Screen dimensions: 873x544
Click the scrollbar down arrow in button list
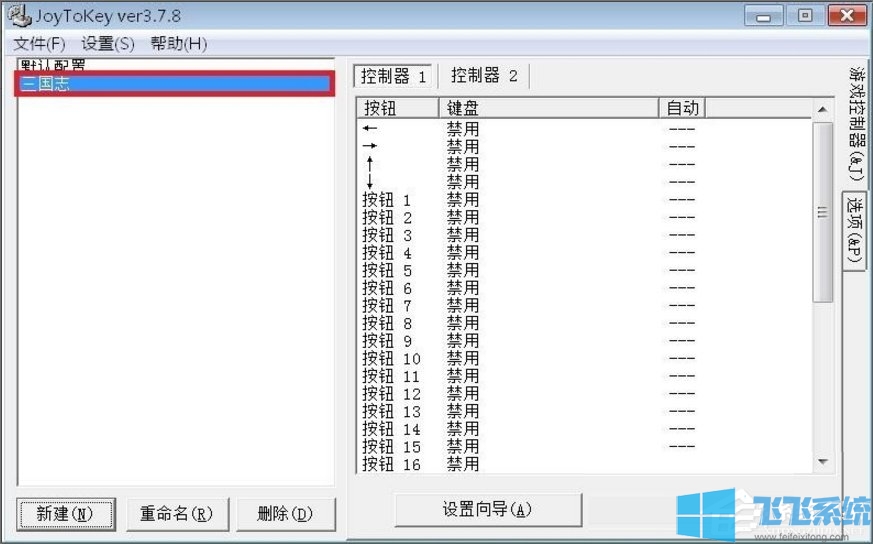tap(823, 462)
